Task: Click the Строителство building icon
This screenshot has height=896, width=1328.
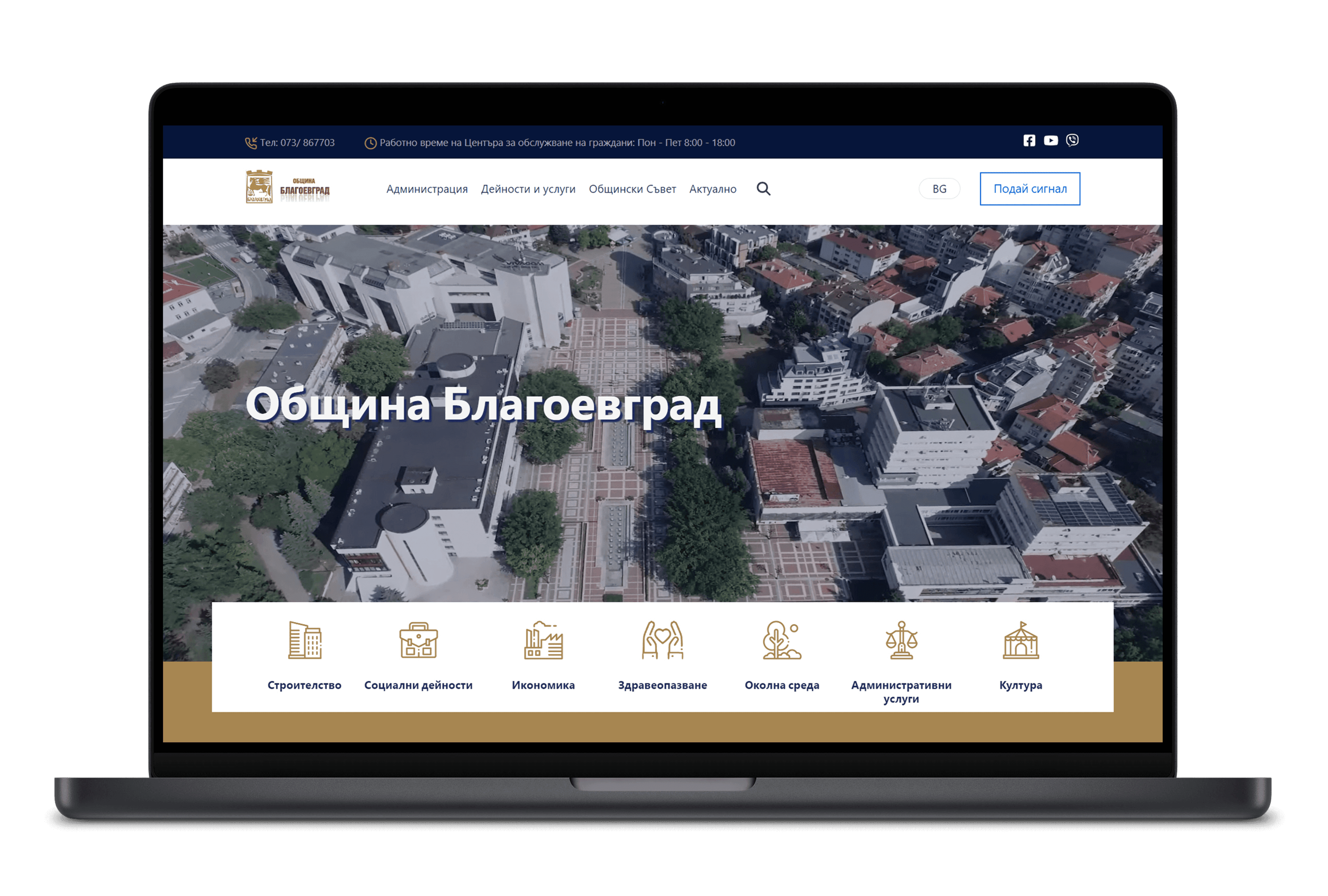Action: pyautogui.click(x=305, y=640)
